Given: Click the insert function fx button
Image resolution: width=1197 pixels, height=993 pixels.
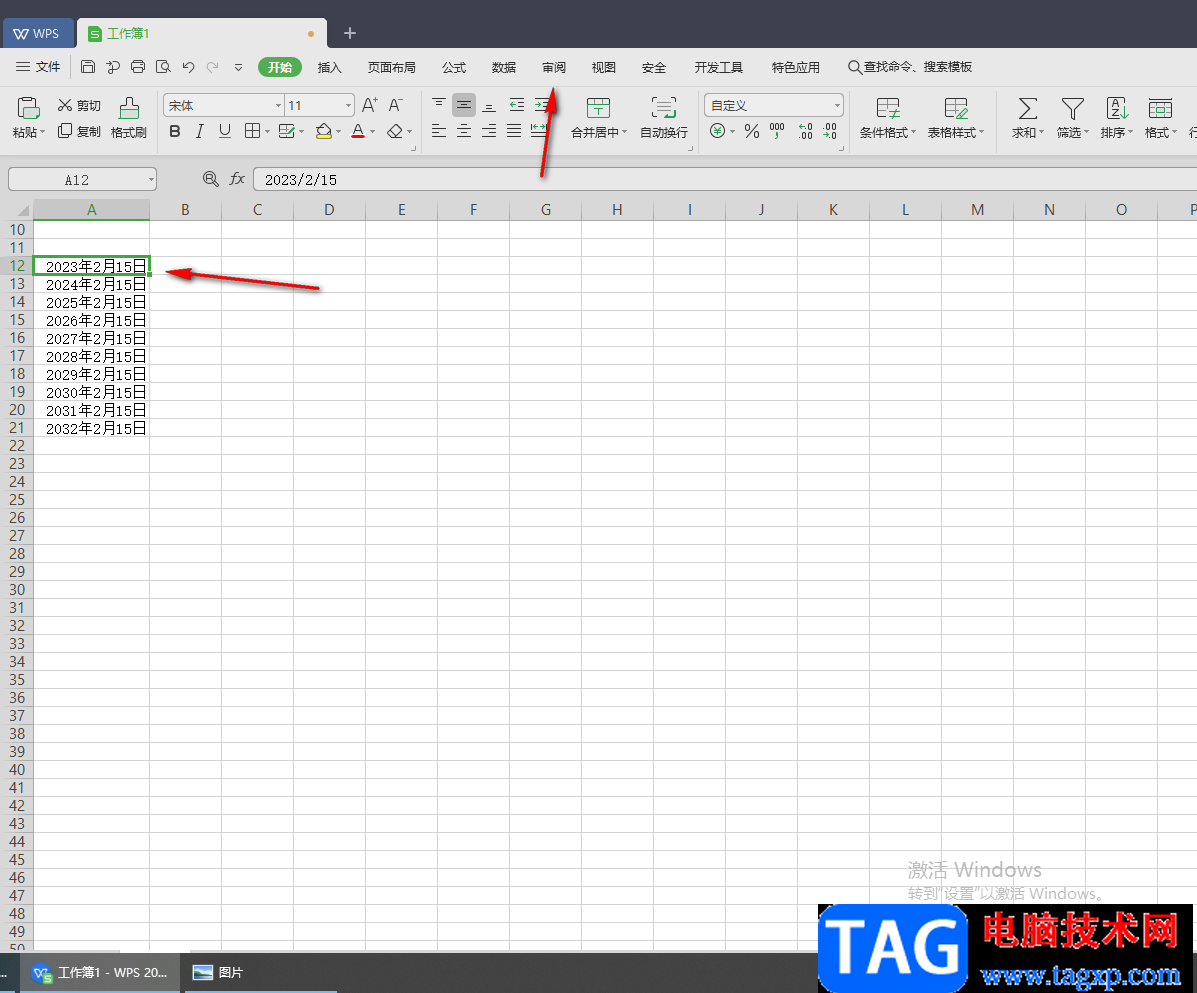Looking at the screenshot, I should [237, 179].
